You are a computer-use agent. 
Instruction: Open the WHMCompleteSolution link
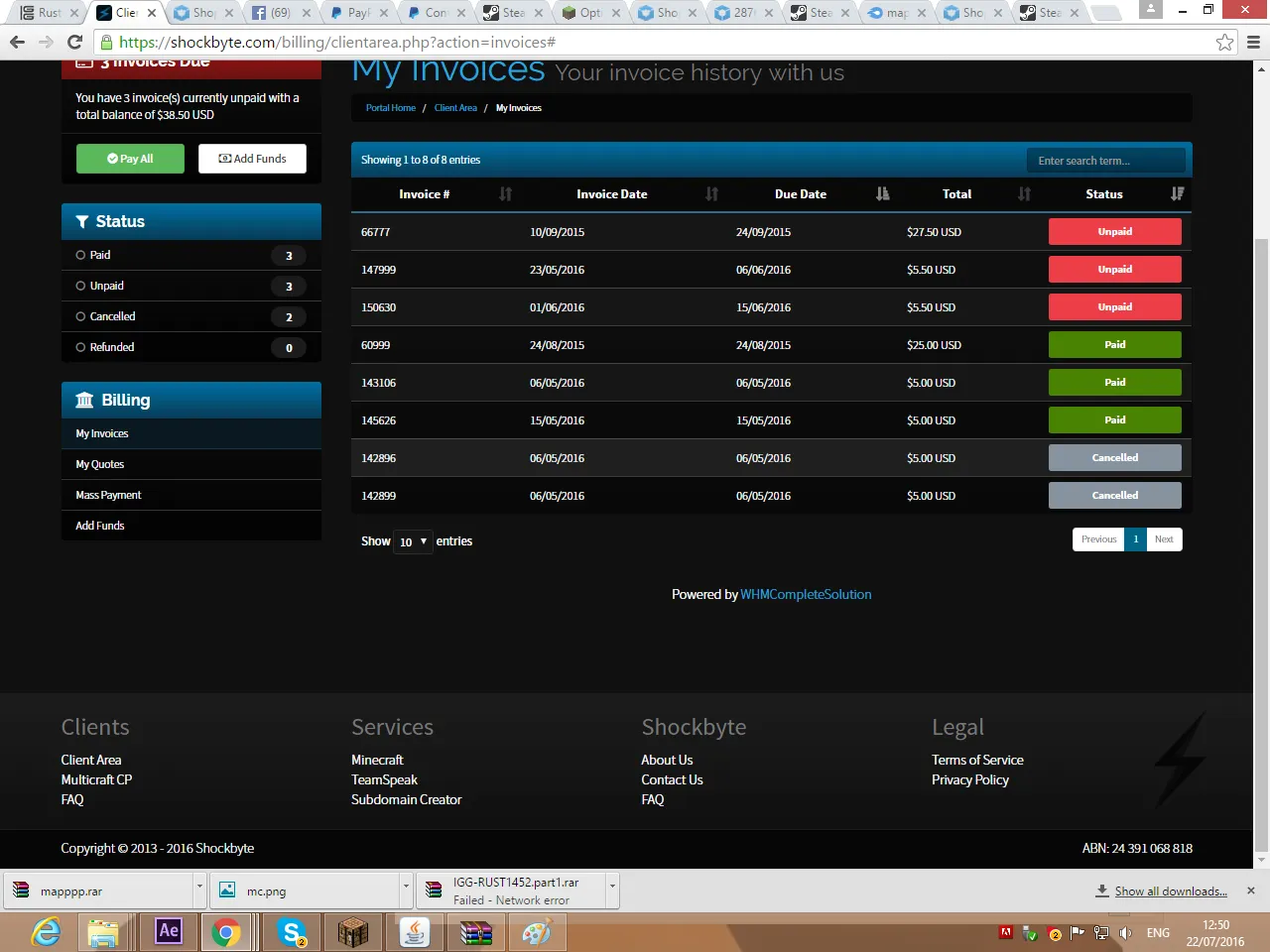(806, 594)
